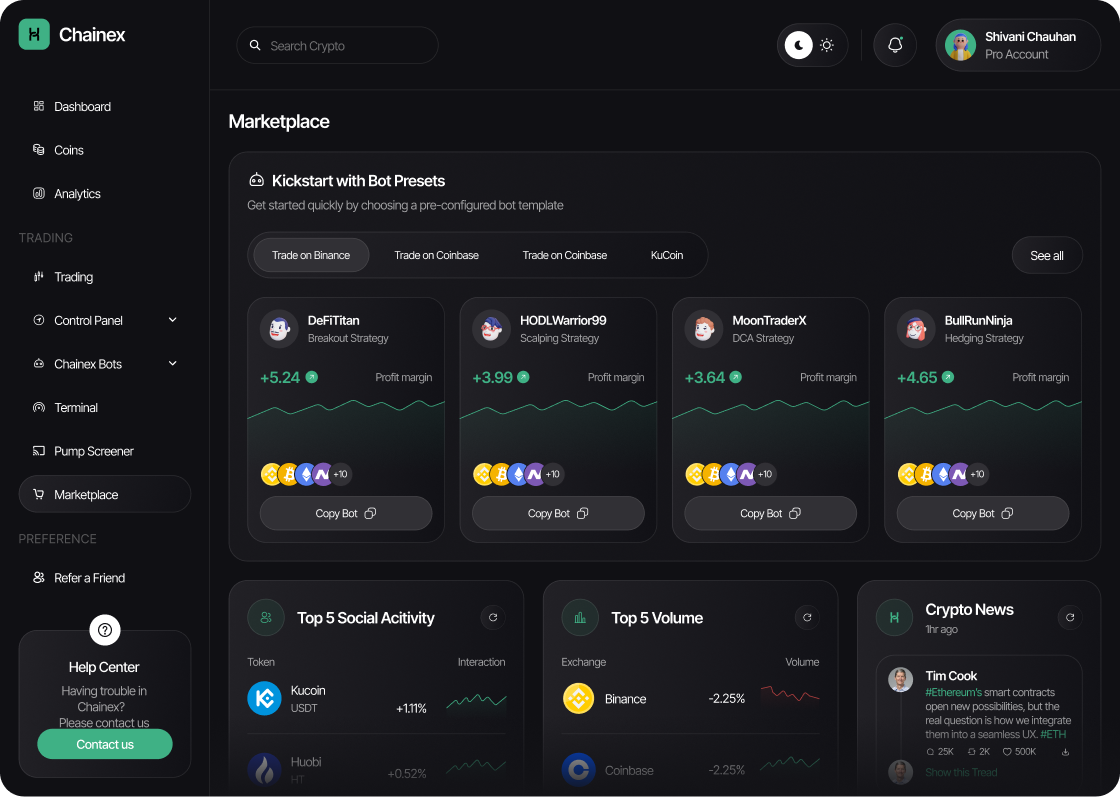Click the BullRunNinja bot avatar
This screenshot has height=797, width=1120.
[x=916, y=329]
